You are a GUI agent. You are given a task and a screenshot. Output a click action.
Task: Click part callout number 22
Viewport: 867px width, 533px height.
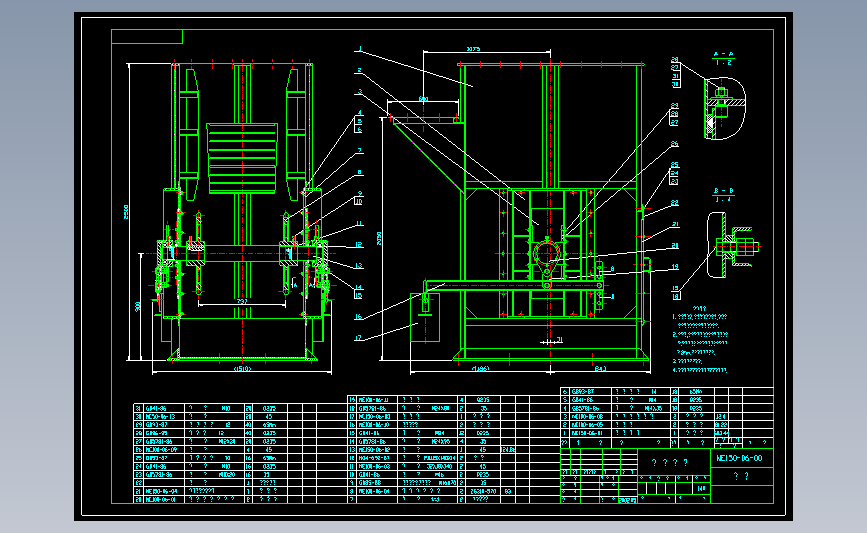pyautogui.click(x=675, y=203)
